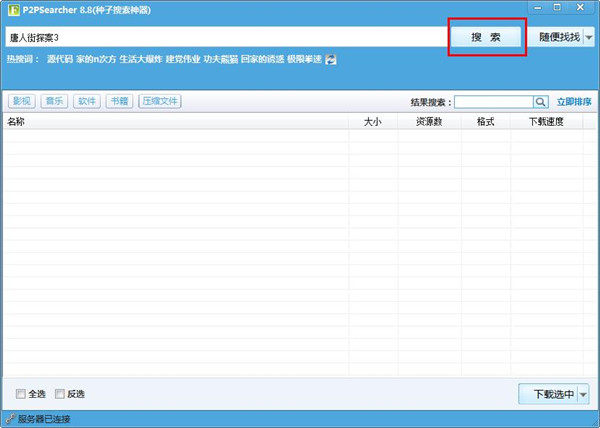Screen dimensions: 600x428
Task: Click the hot keyword 源代码 link
Action: click(59, 59)
